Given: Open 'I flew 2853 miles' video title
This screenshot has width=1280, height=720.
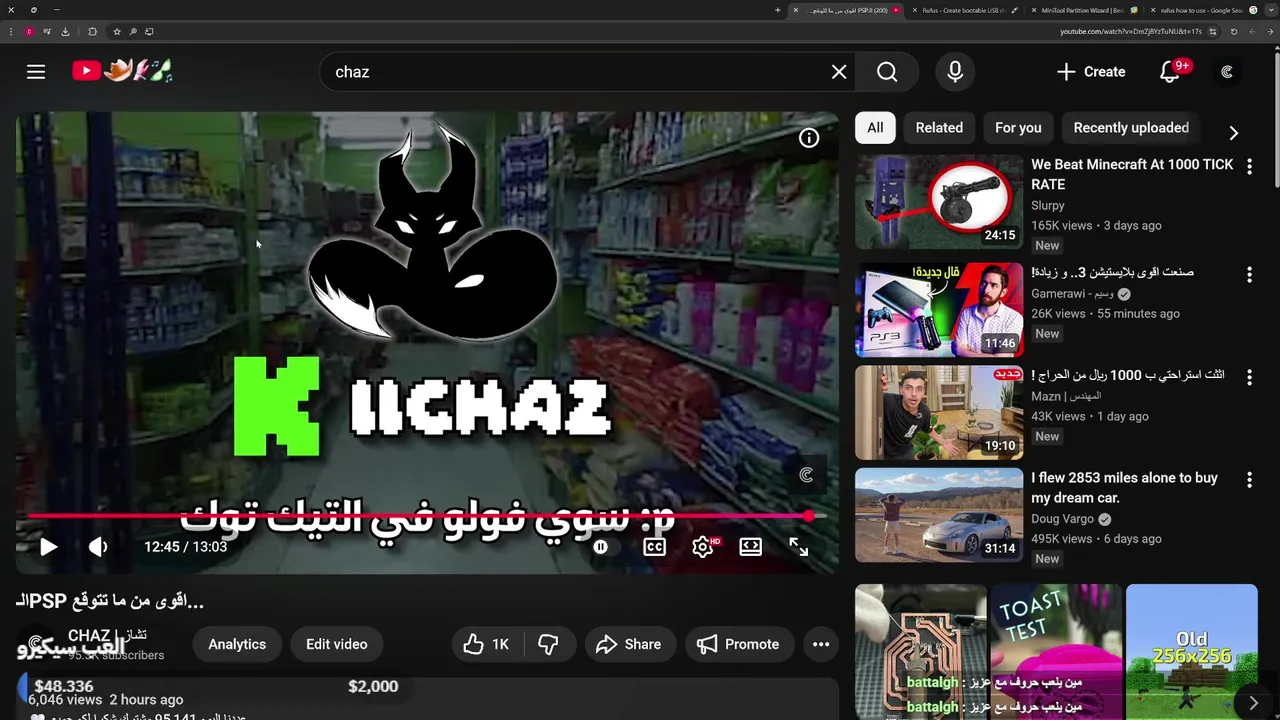Looking at the screenshot, I should coord(1124,488).
